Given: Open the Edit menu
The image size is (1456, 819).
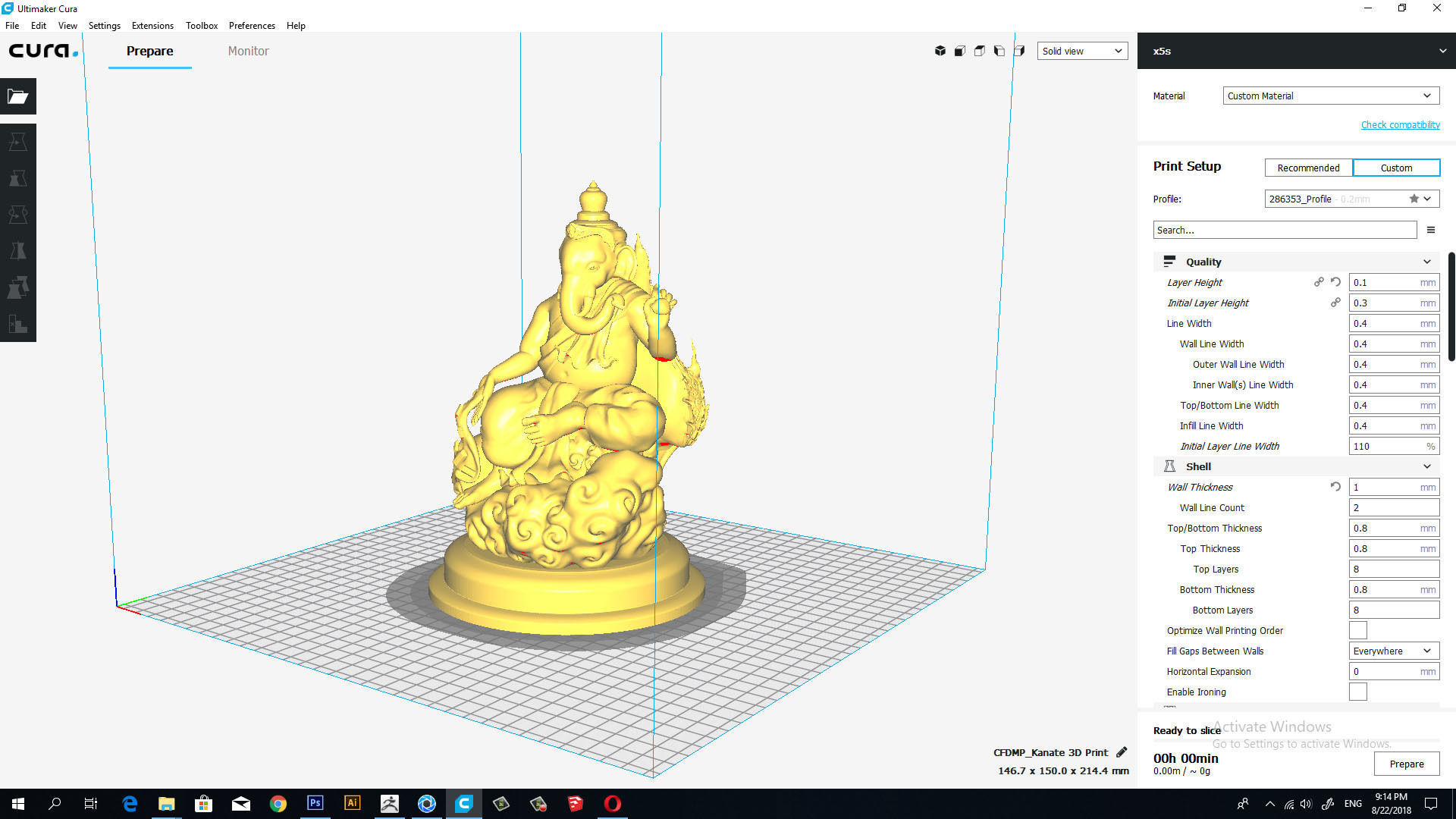Looking at the screenshot, I should [39, 25].
